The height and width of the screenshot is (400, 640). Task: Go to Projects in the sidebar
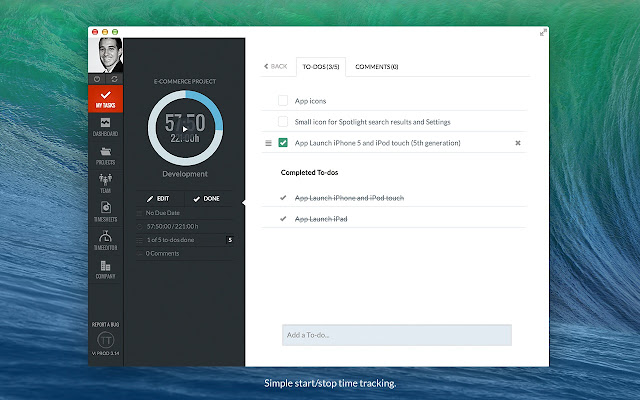pos(105,156)
